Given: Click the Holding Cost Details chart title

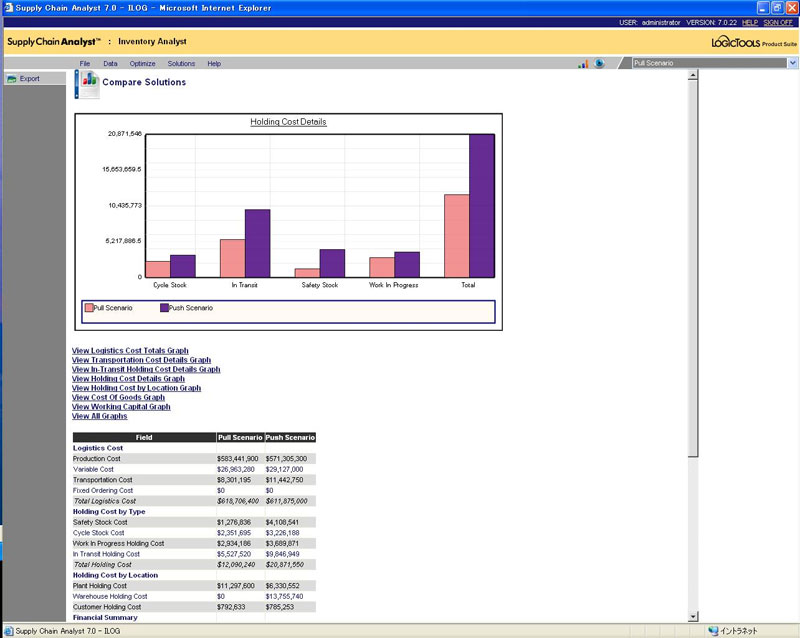Looking at the screenshot, I should coord(288,122).
